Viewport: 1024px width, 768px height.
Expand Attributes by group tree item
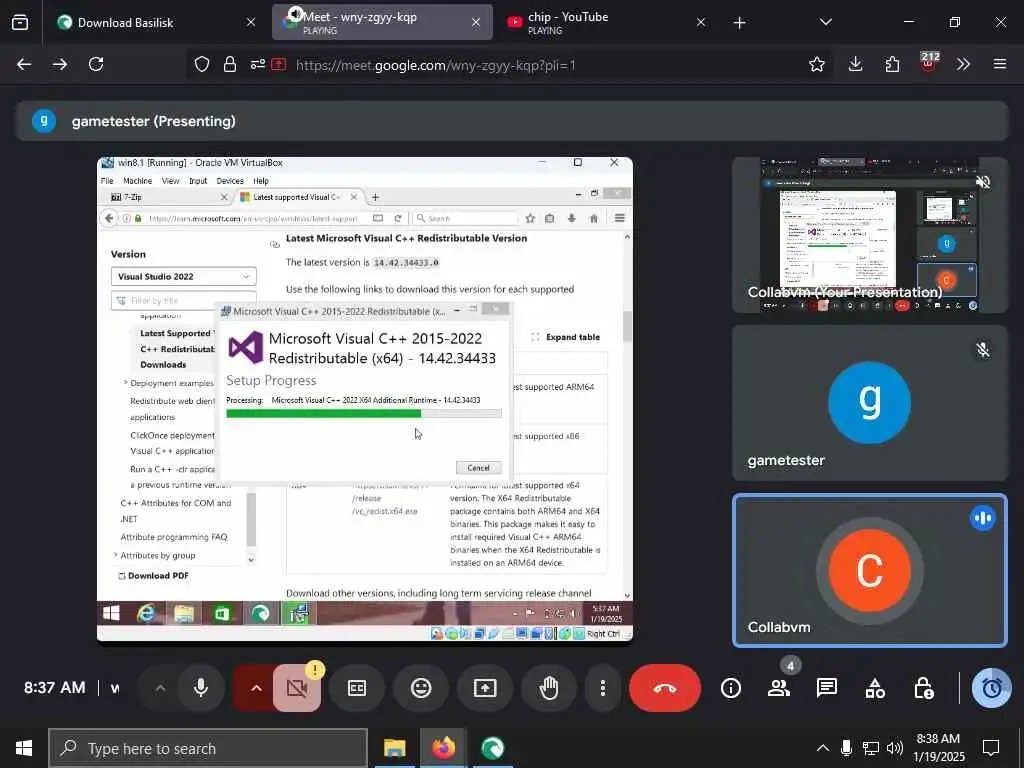[x=116, y=555]
